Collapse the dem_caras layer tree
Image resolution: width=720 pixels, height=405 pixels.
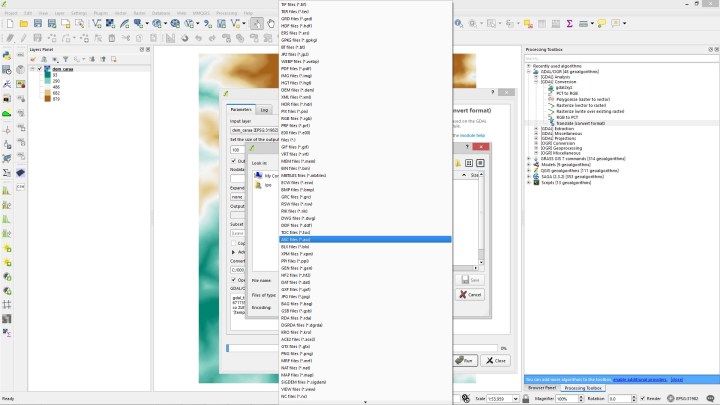(34, 69)
